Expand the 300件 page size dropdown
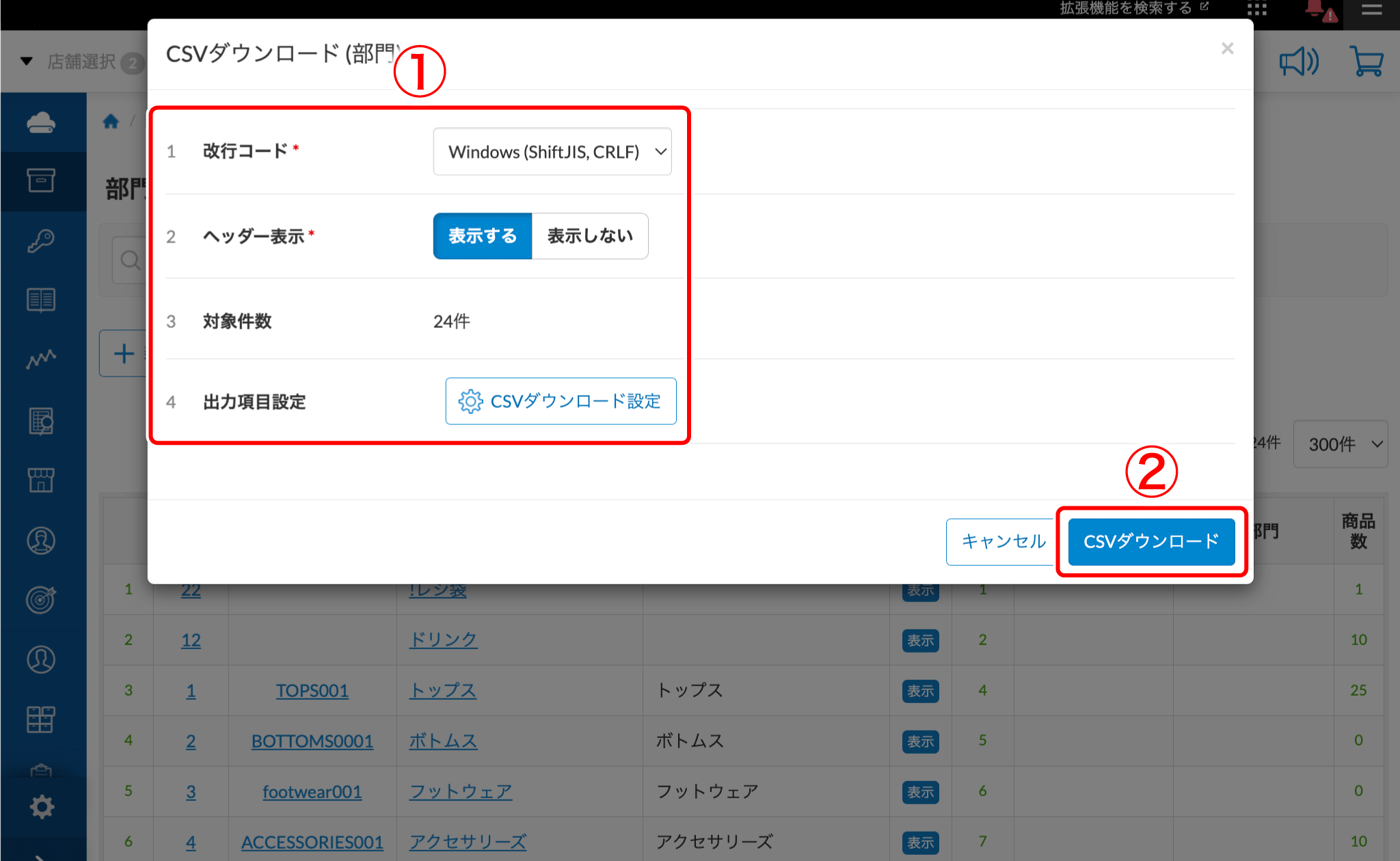 point(1341,445)
